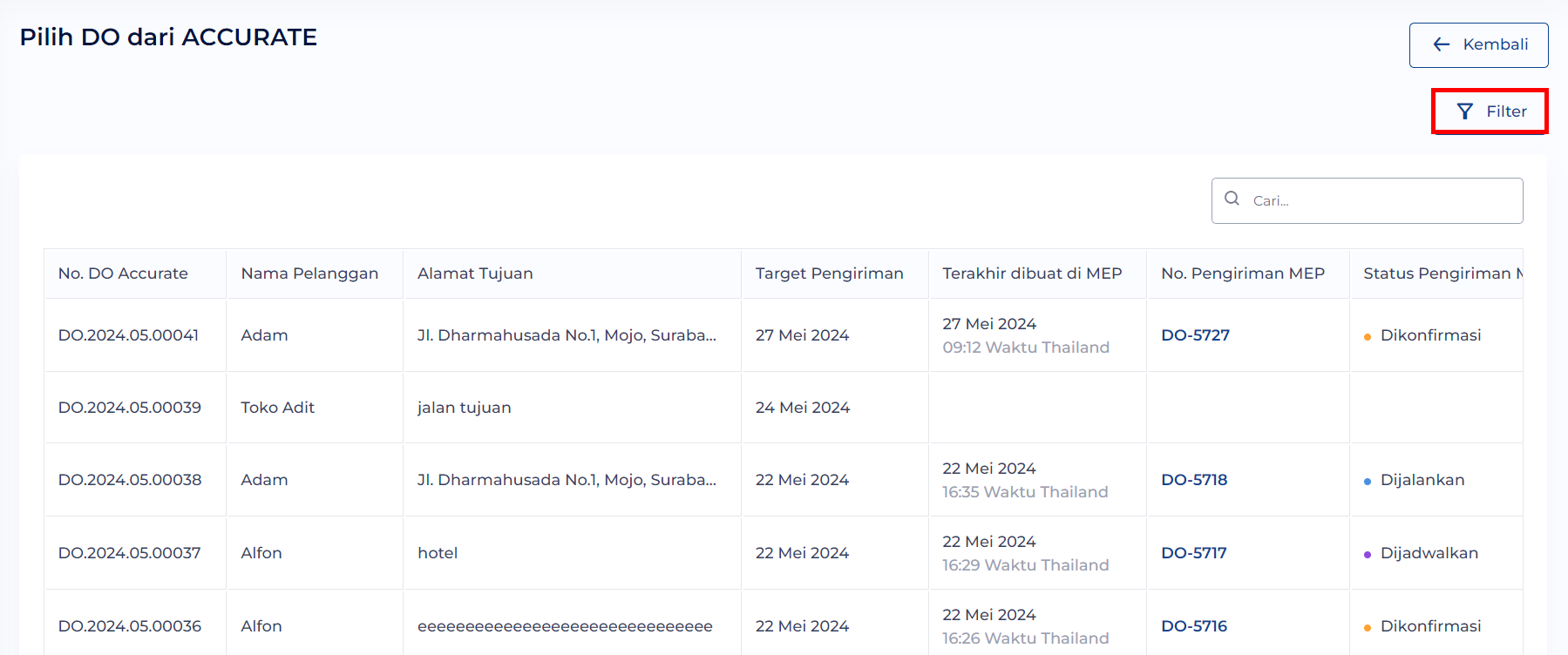1568x655 pixels.
Task: Click address jalan tujuan
Action: (464, 408)
